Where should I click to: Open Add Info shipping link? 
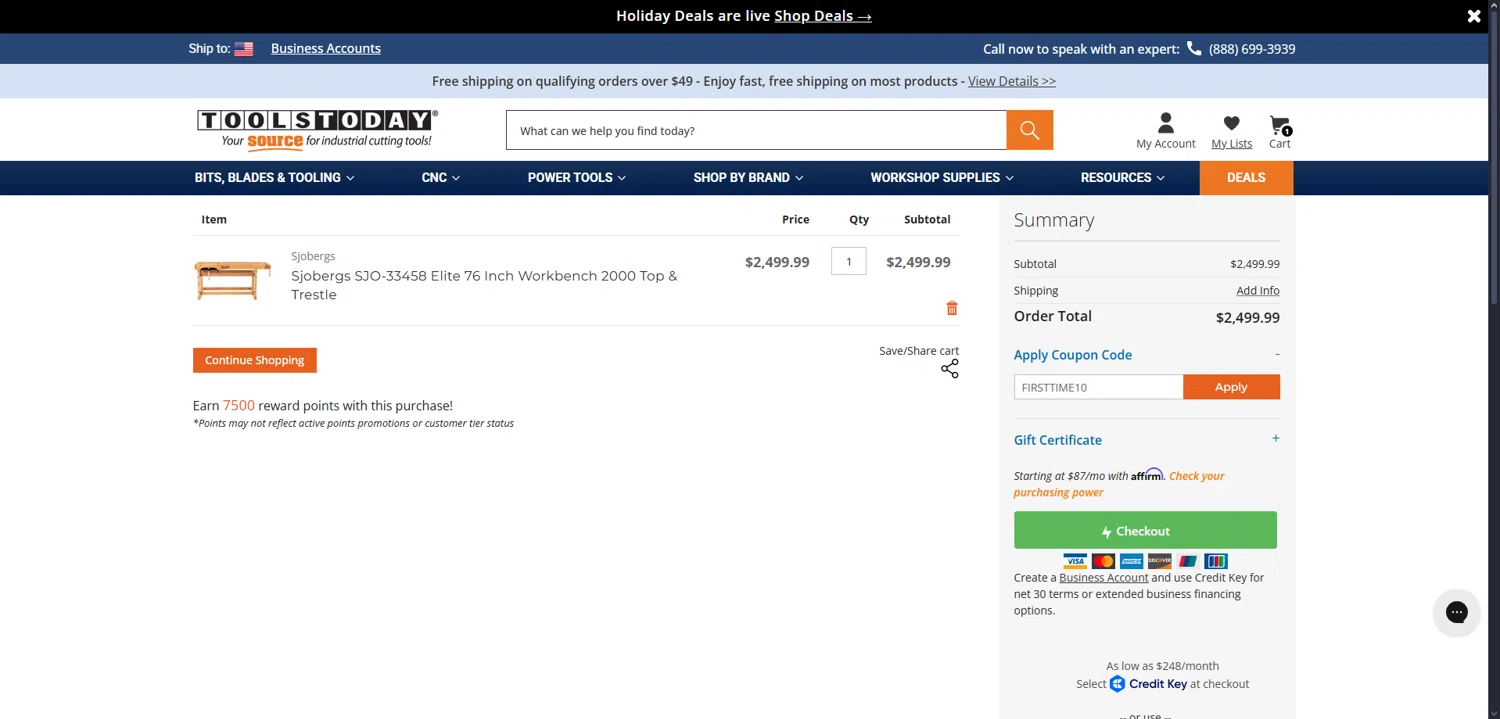[1258, 291]
